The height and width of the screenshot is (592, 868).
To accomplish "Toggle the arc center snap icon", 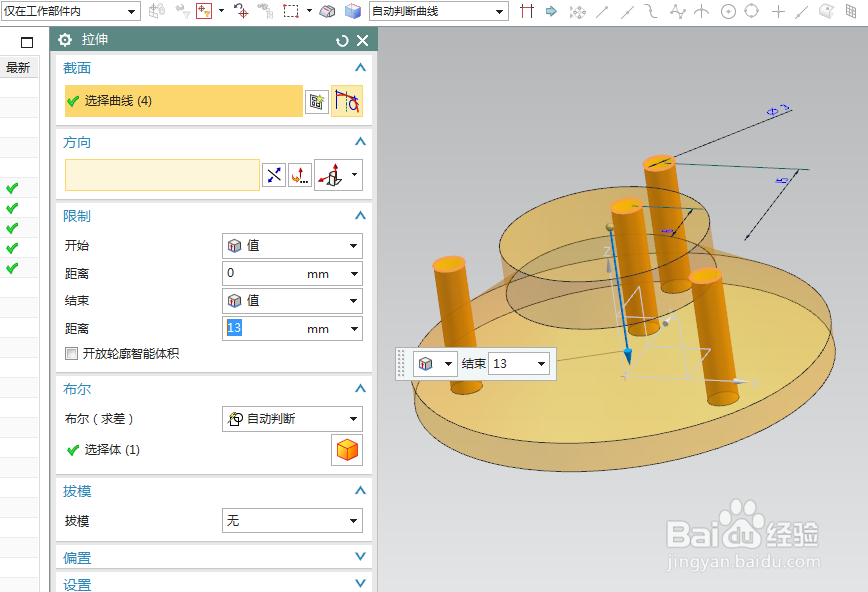I will pyautogui.click(x=728, y=11).
